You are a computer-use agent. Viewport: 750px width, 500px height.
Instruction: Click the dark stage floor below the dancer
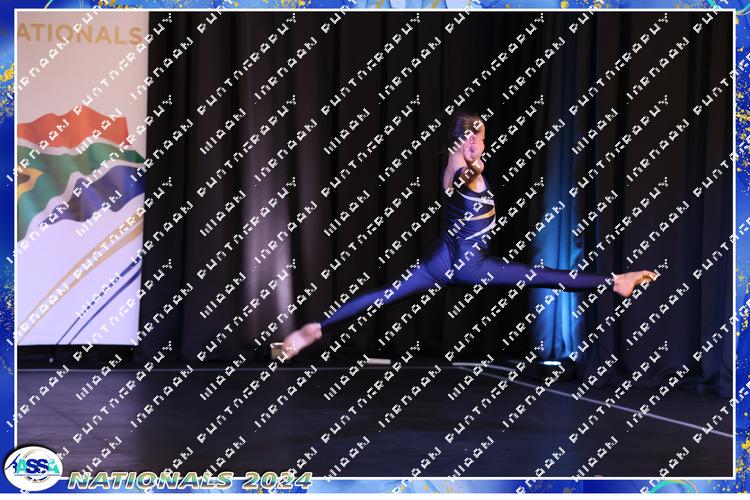(x=400, y=420)
